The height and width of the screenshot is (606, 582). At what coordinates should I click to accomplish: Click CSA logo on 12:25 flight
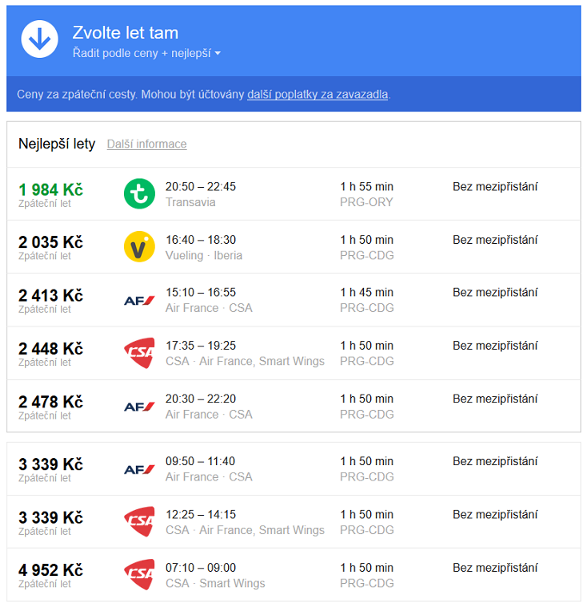[139, 522]
